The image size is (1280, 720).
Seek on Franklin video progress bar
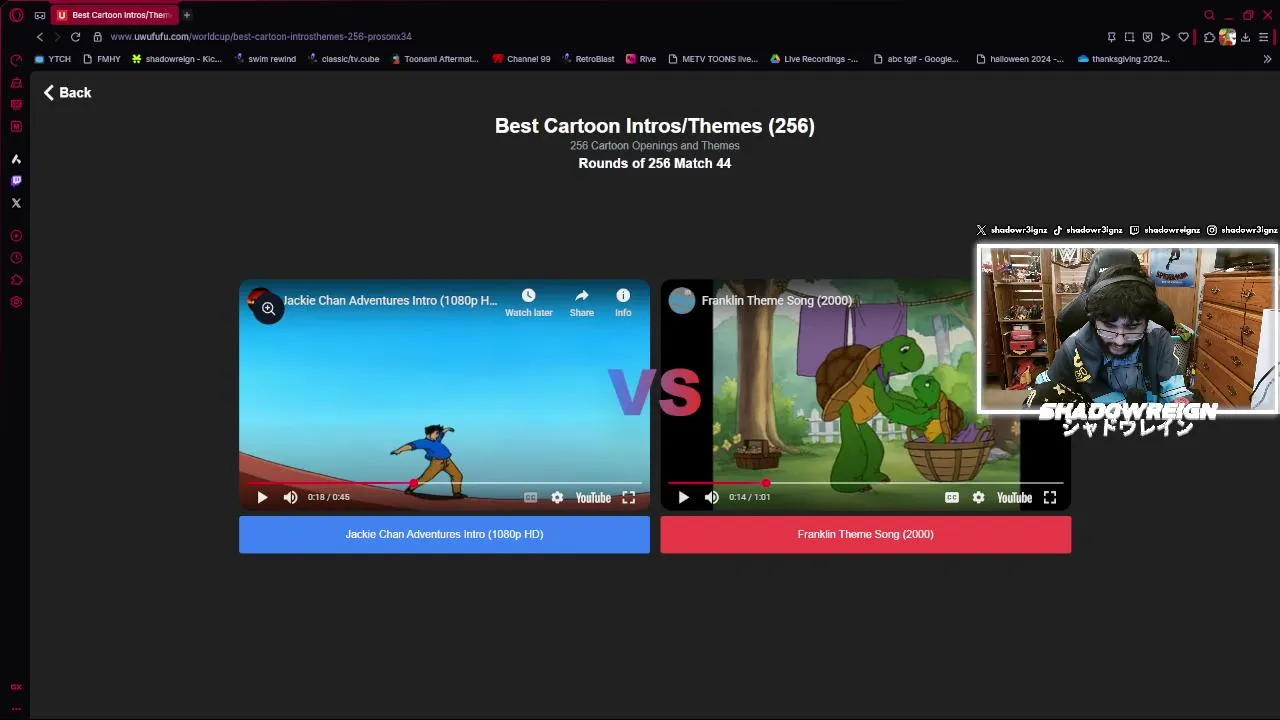pos(865,484)
